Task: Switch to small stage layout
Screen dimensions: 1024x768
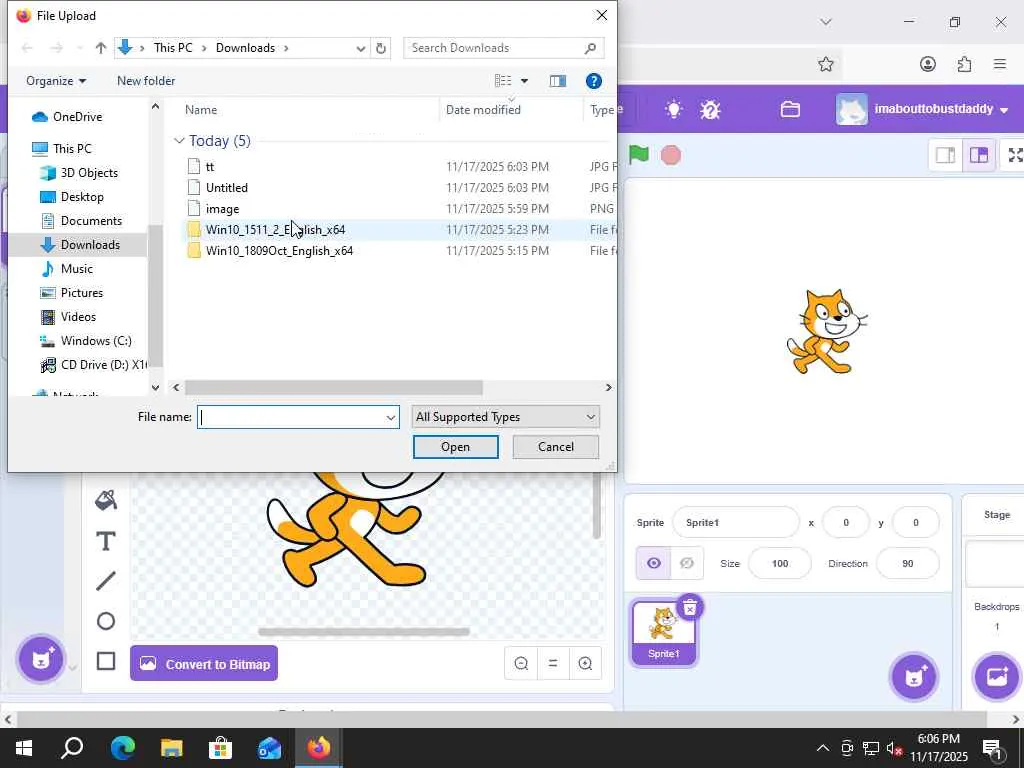Action: (946, 155)
